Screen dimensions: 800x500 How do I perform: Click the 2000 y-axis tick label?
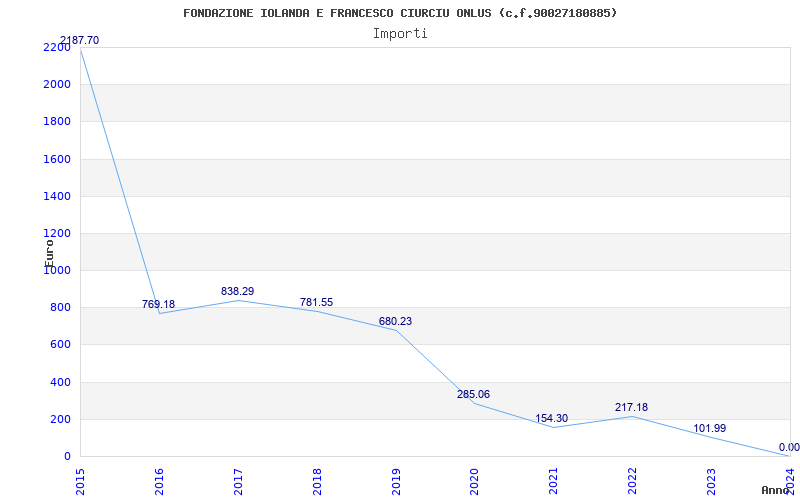point(57,85)
